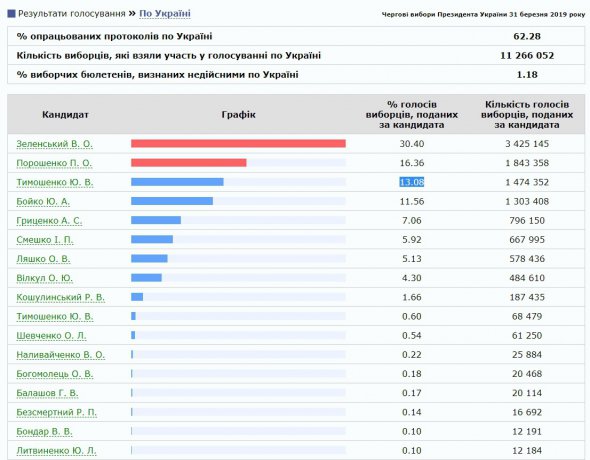
Task: Click Зеленський's red result bar
Action: click(x=238, y=144)
